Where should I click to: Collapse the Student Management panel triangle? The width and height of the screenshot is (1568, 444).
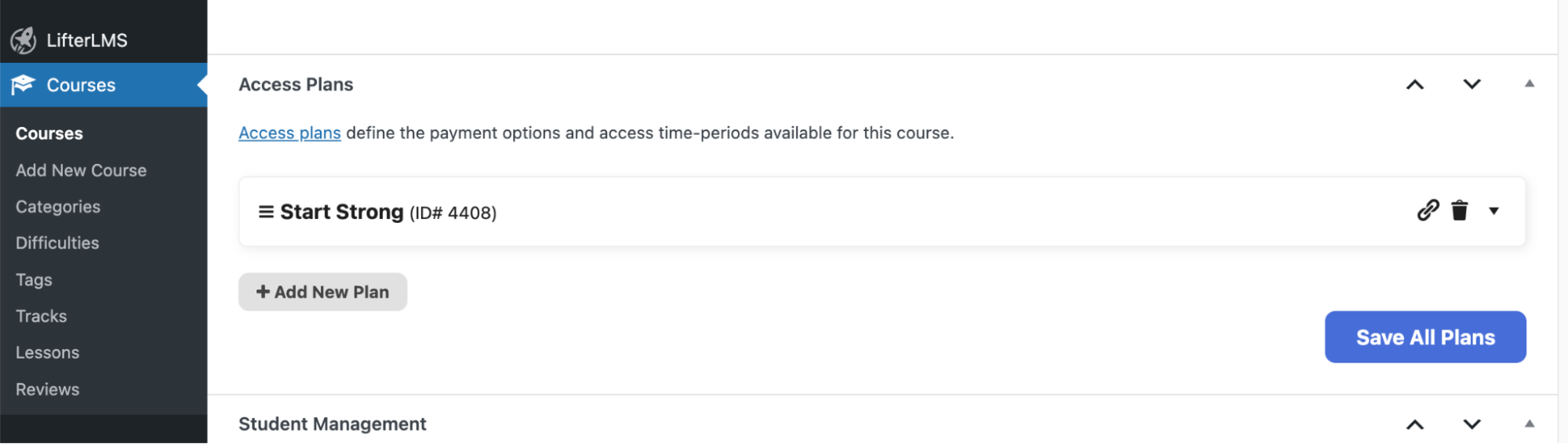pos(1529,424)
